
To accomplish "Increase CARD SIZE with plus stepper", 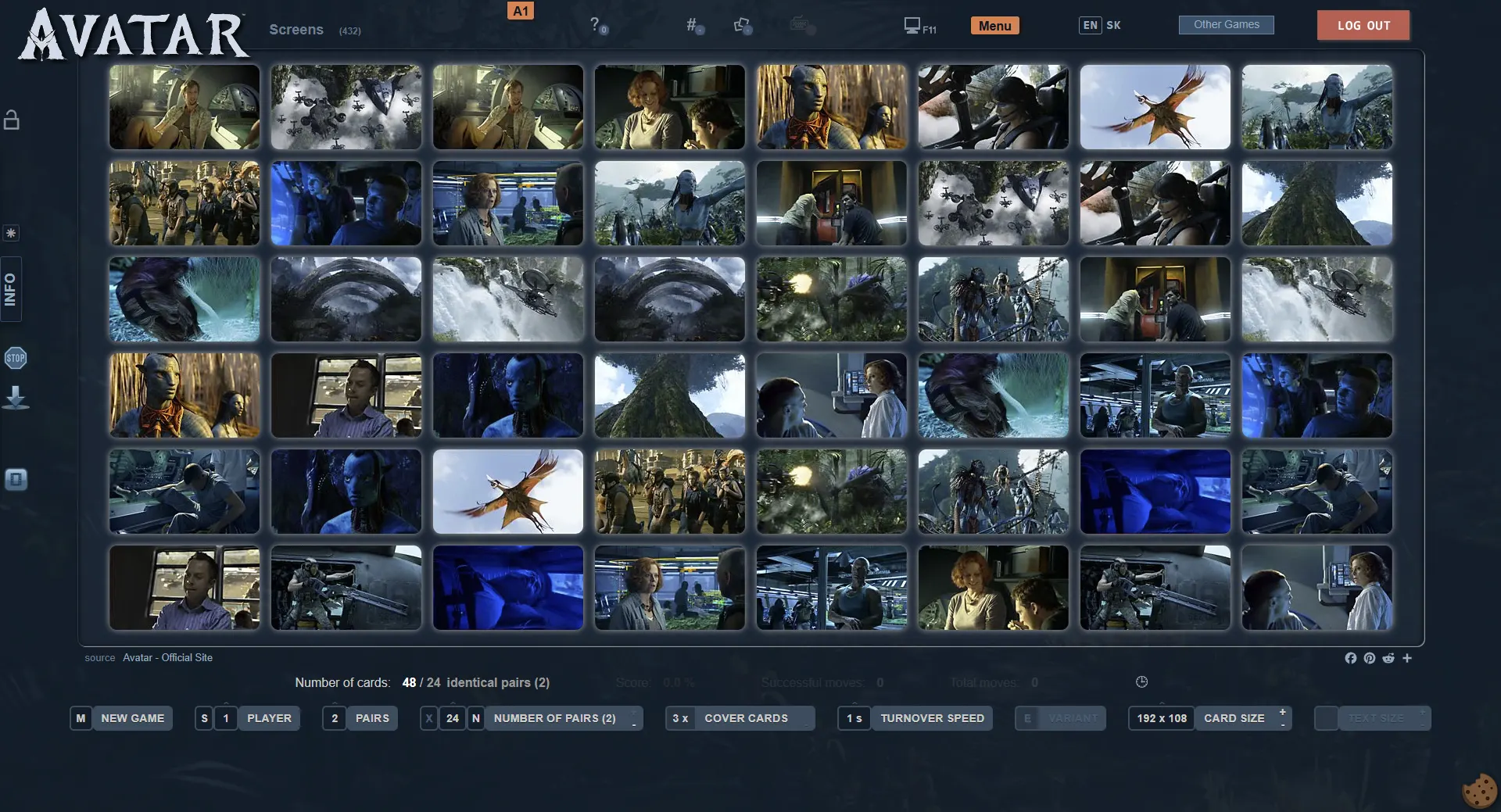I will click(x=1282, y=712).
